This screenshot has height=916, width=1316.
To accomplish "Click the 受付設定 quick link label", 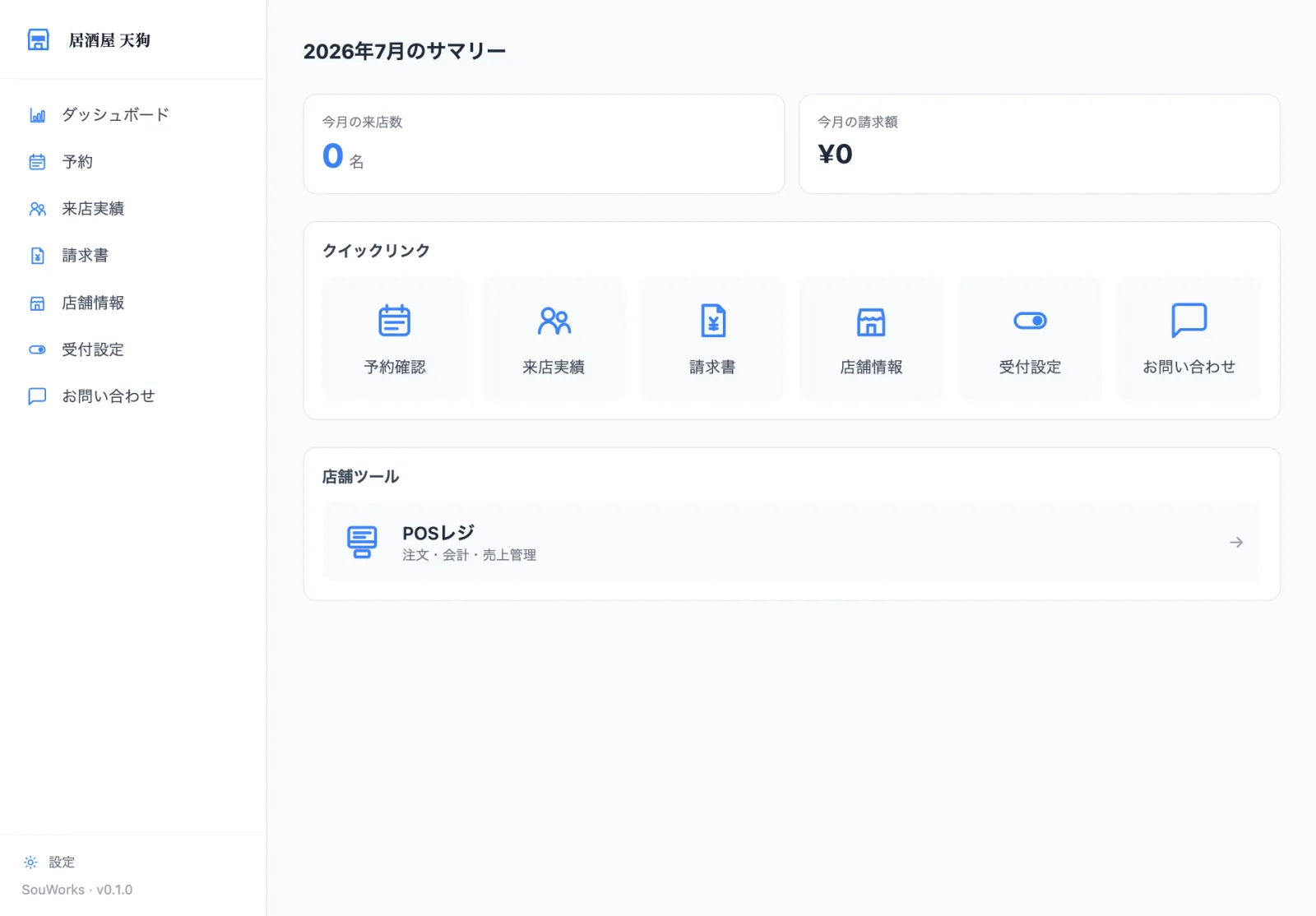I will tap(1030, 367).
